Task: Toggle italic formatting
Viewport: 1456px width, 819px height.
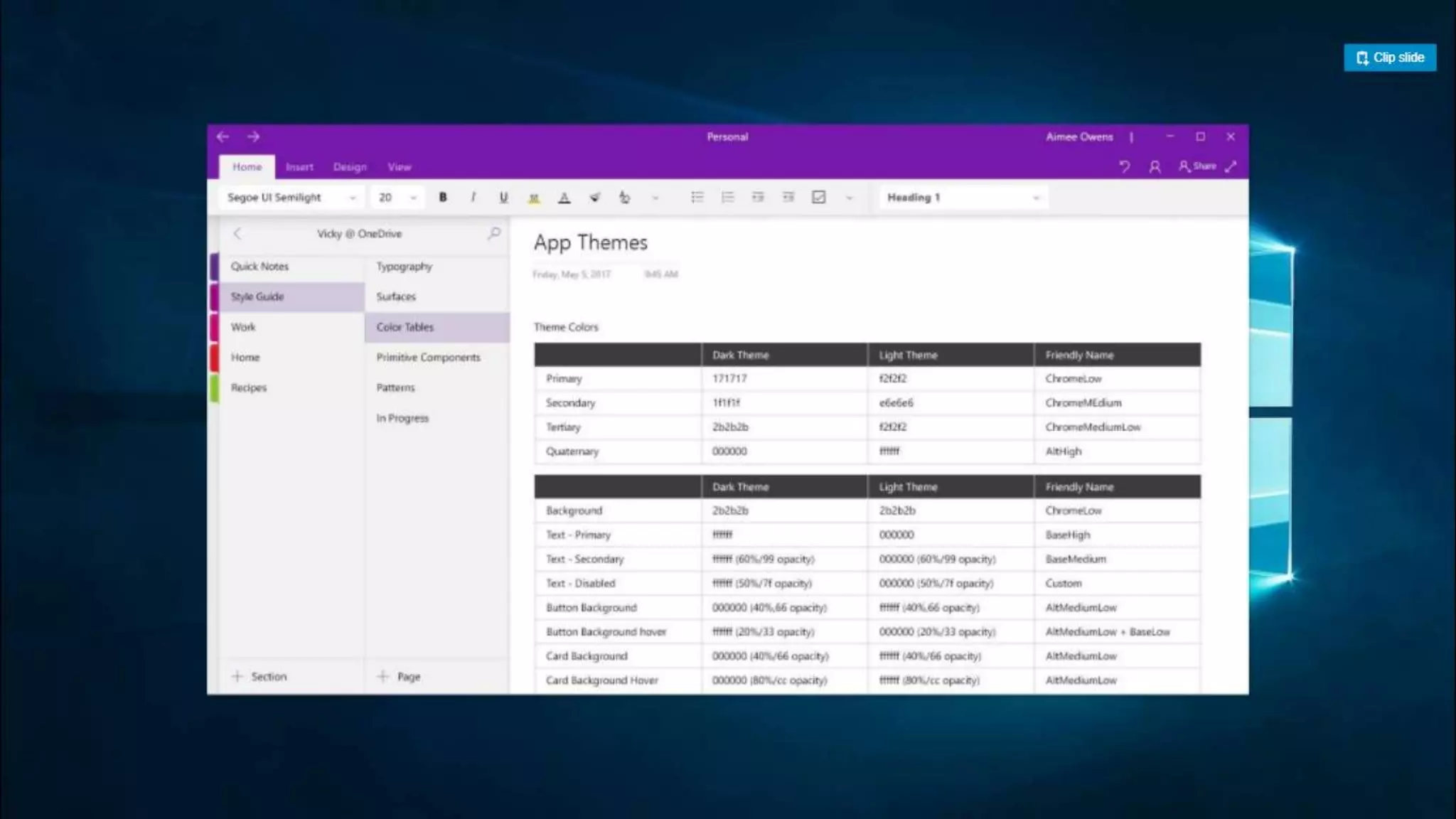Action: point(473,197)
